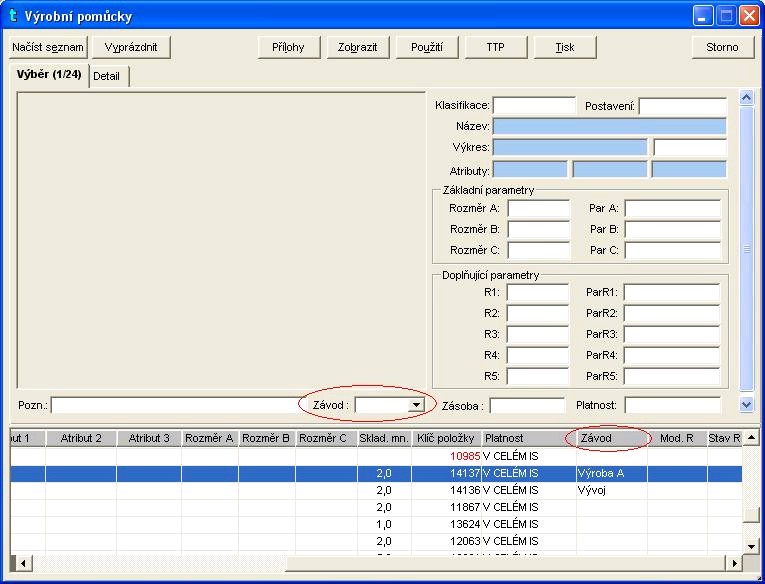Image resolution: width=765 pixels, height=584 pixels.
Task: Cancel with the Storno button
Action: point(723,47)
